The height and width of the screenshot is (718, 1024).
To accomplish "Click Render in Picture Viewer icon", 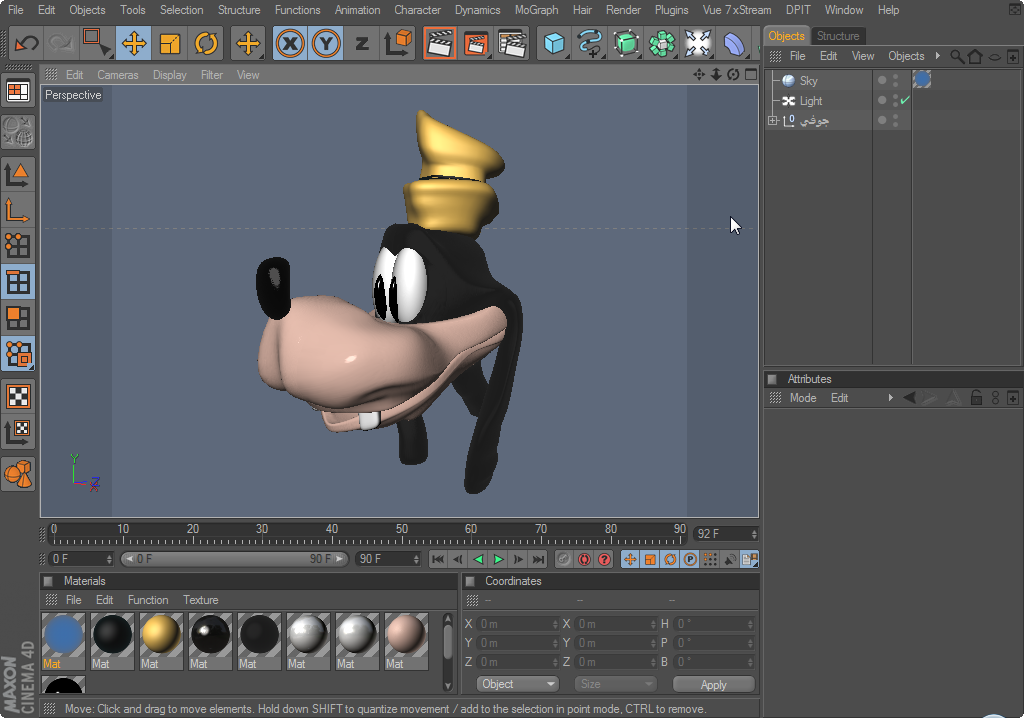I will coord(475,44).
